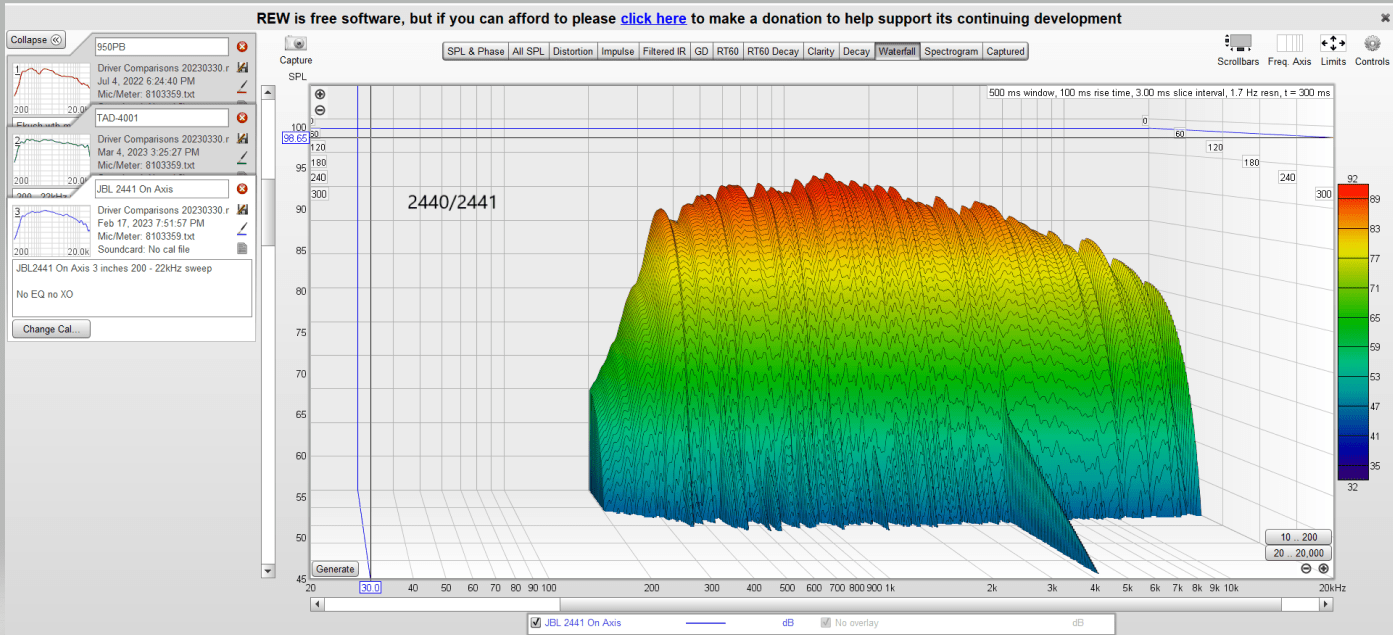Click the Generate button
This screenshot has height=635, width=1393.
point(335,569)
